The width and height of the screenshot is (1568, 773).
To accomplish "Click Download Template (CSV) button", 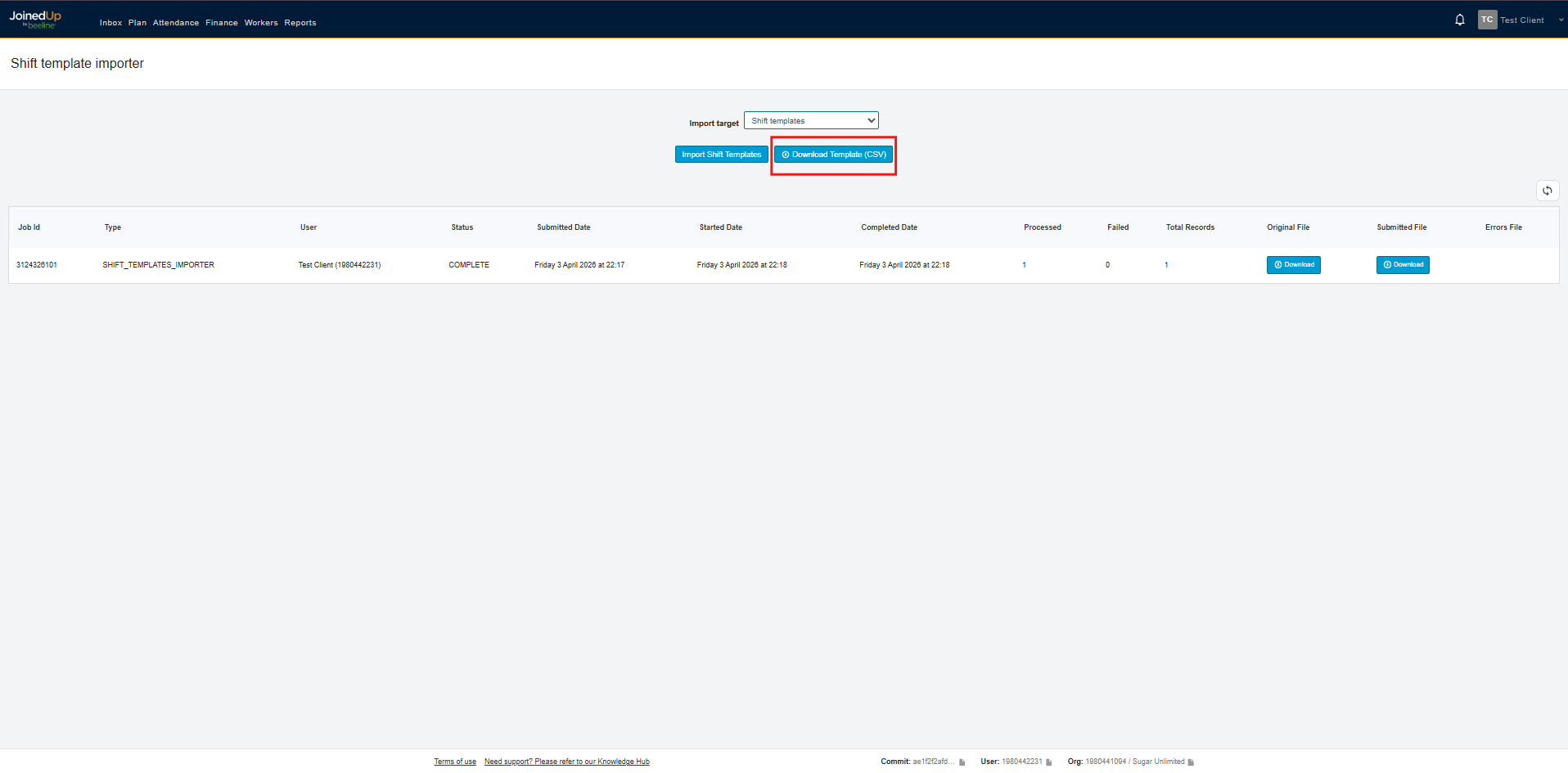I will [833, 155].
